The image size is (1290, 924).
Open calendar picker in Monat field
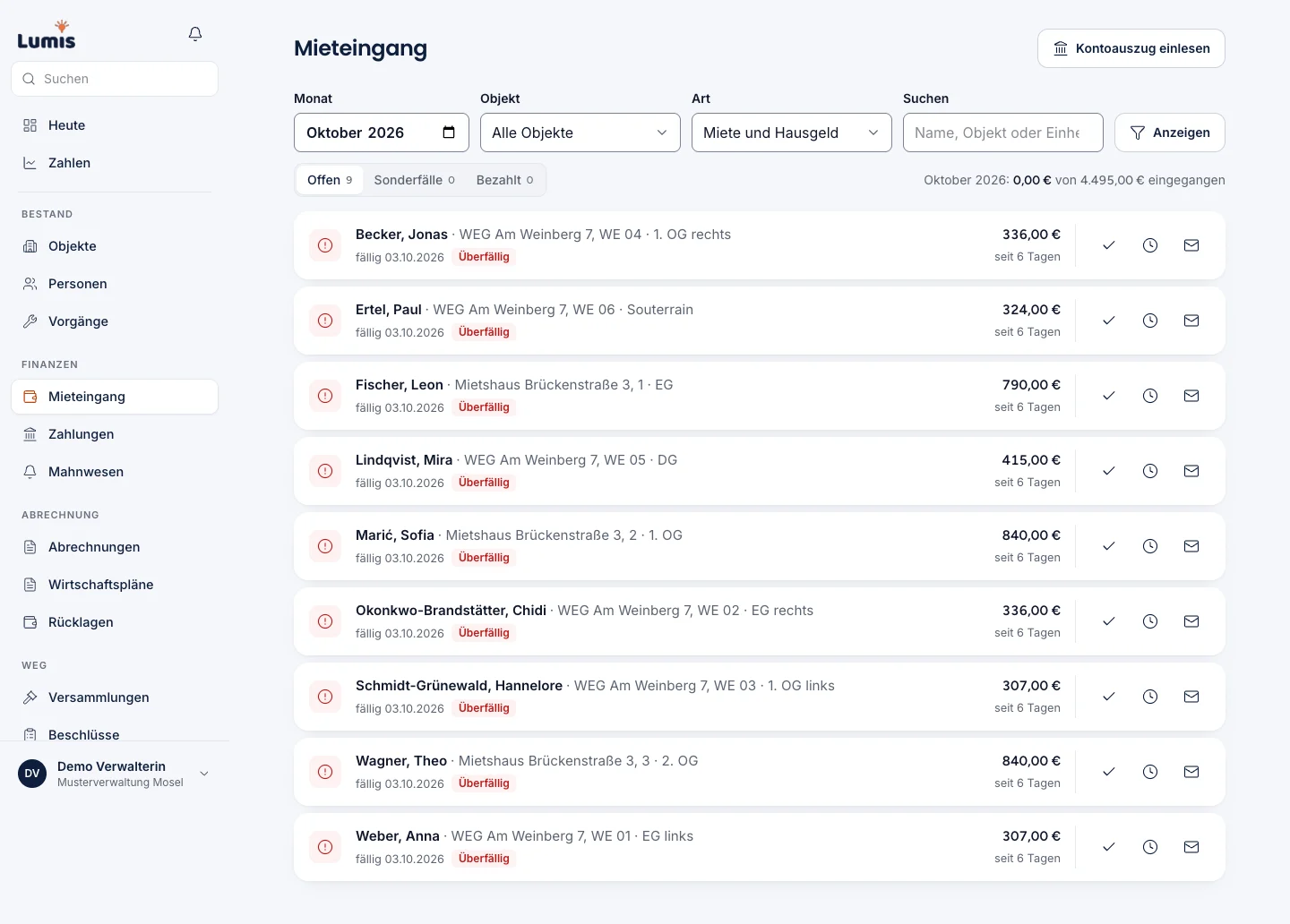(x=449, y=133)
